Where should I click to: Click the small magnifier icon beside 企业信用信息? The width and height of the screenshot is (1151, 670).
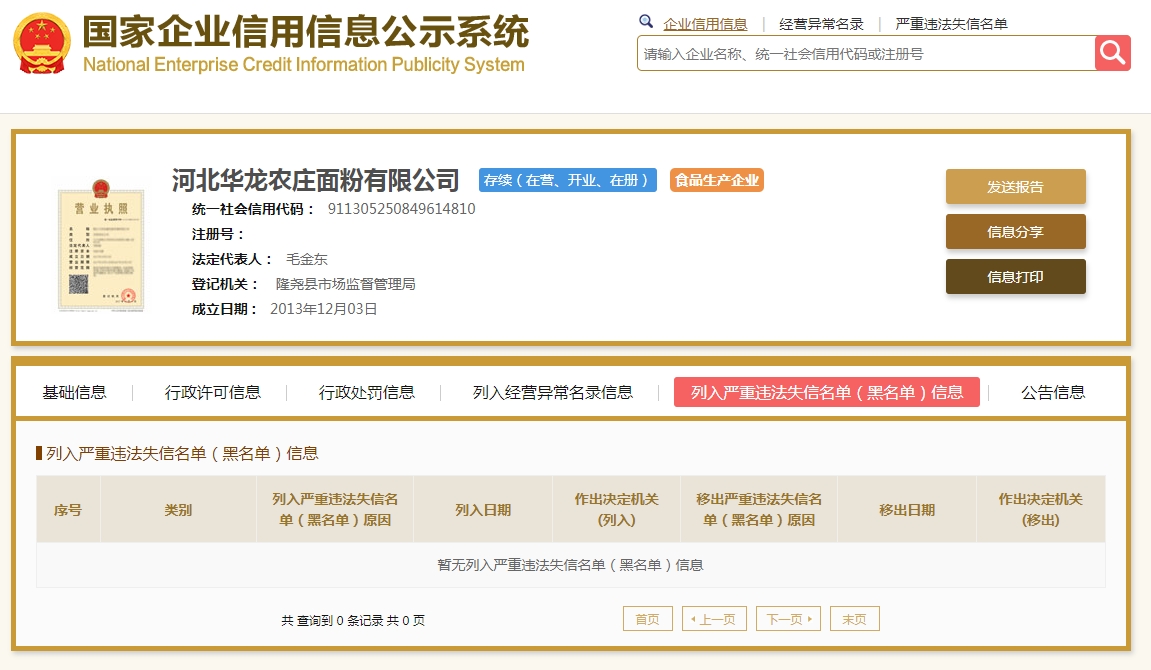click(x=646, y=21)
